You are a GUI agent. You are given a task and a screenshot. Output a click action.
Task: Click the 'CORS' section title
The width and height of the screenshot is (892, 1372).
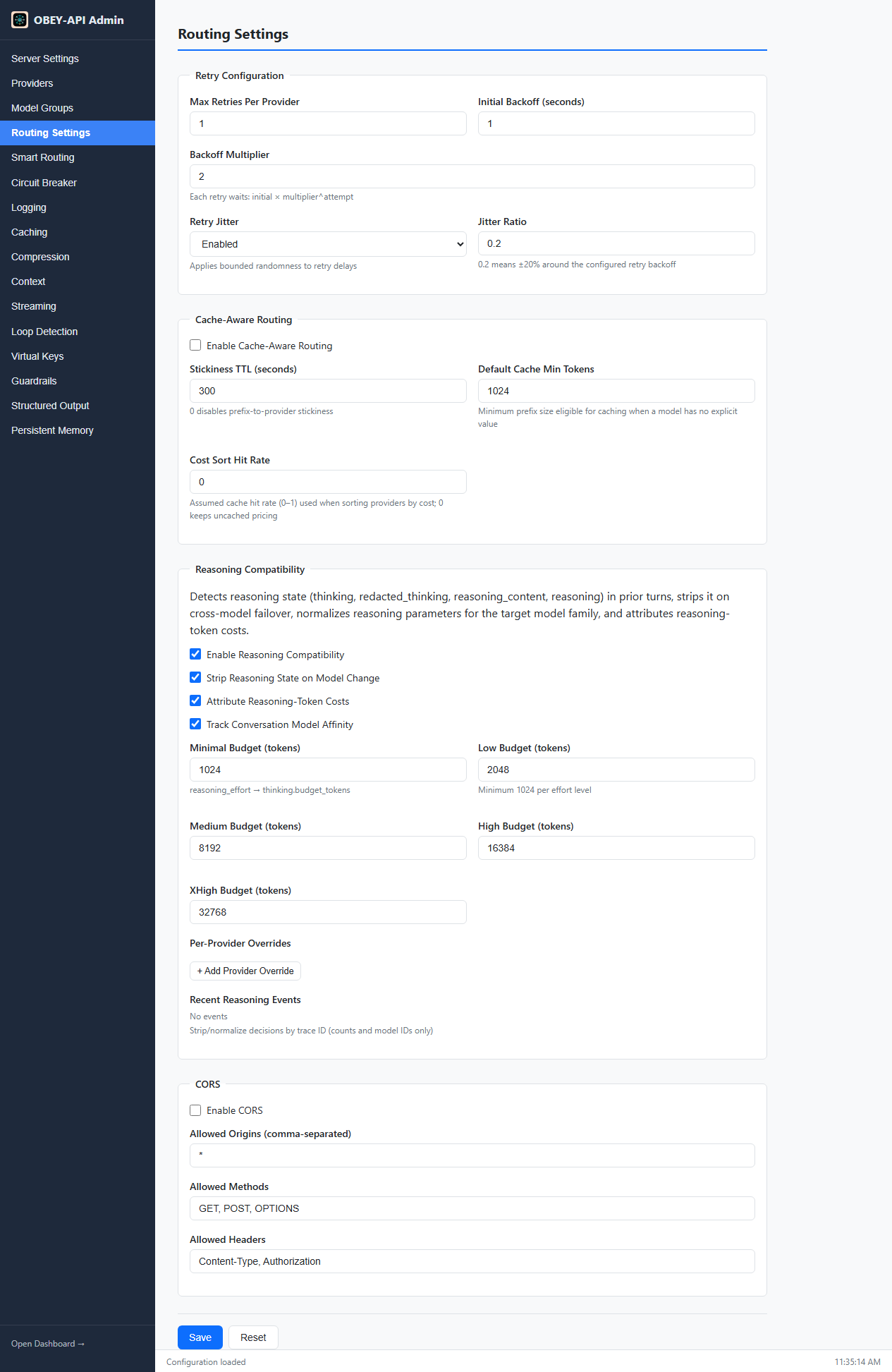click(208, 1084)
